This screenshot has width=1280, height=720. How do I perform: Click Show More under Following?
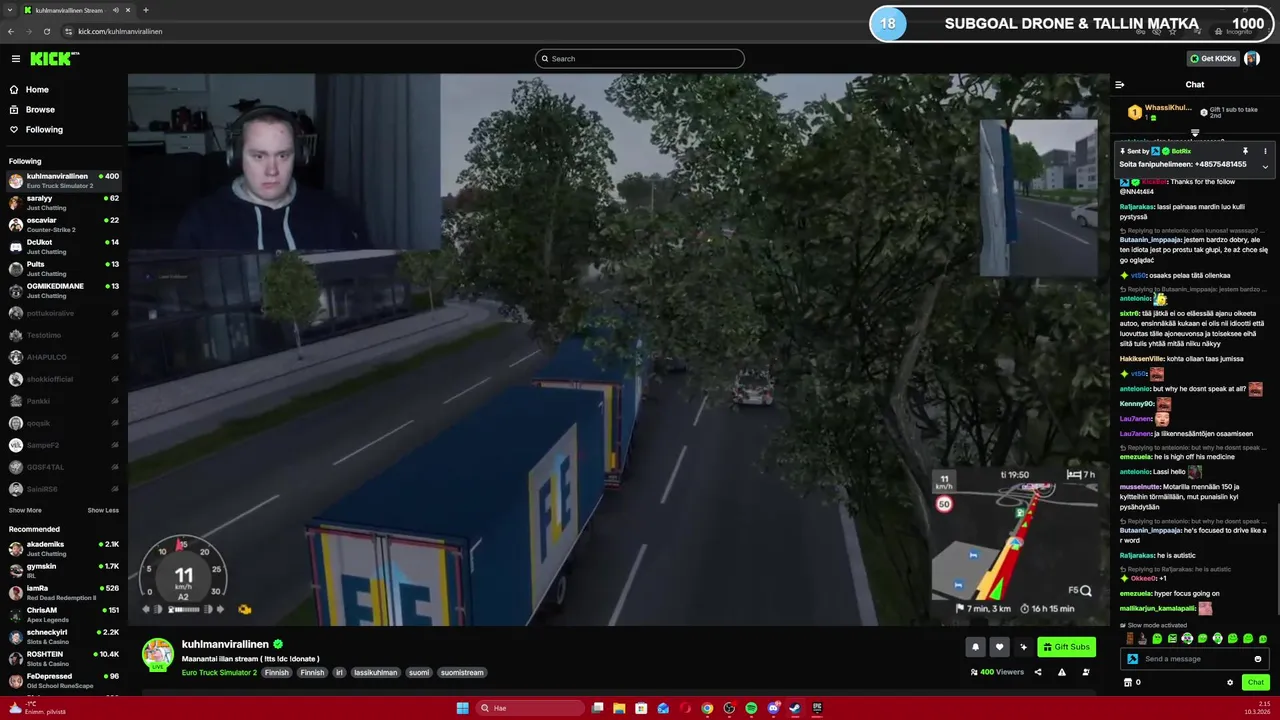[x=25, y=510]
